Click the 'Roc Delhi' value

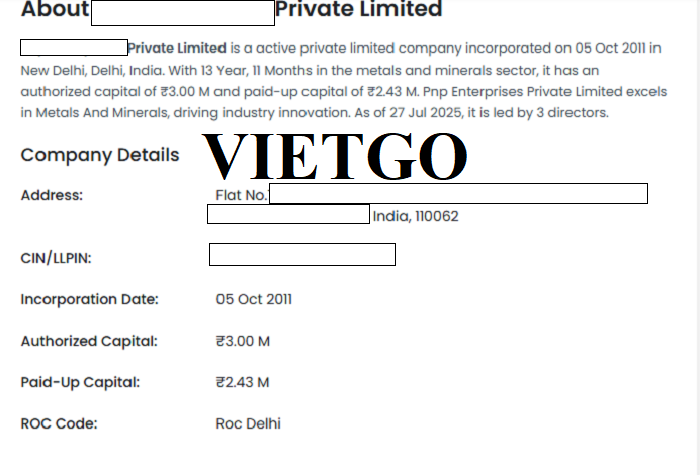coord(248,423)
